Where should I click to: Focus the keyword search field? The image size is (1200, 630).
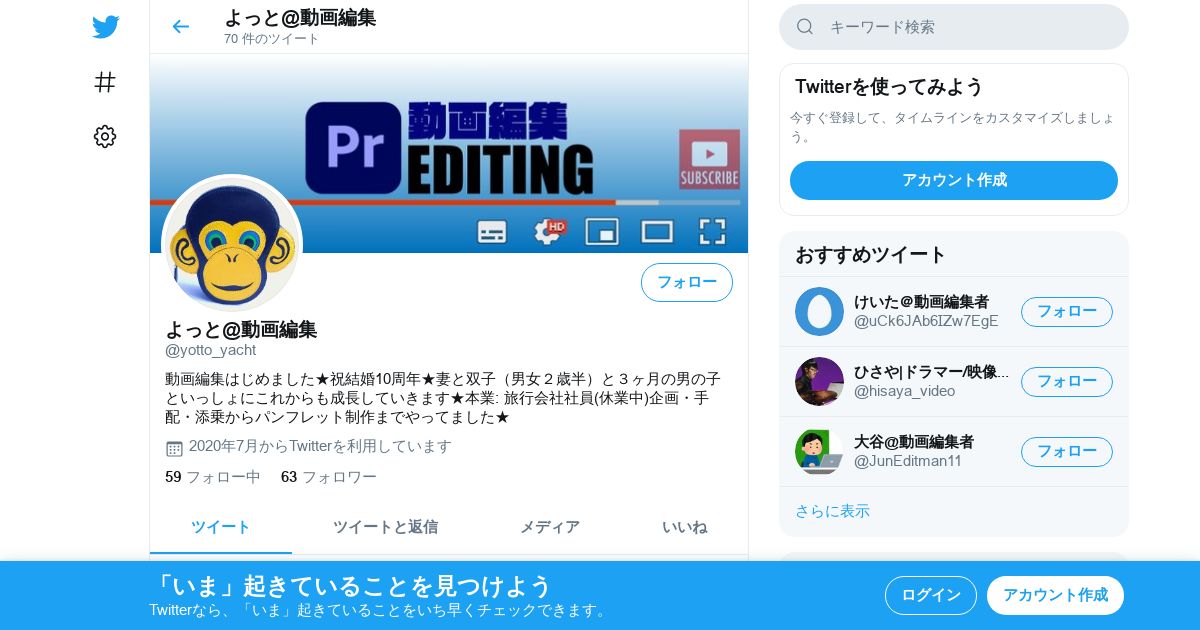click(954, 27)
